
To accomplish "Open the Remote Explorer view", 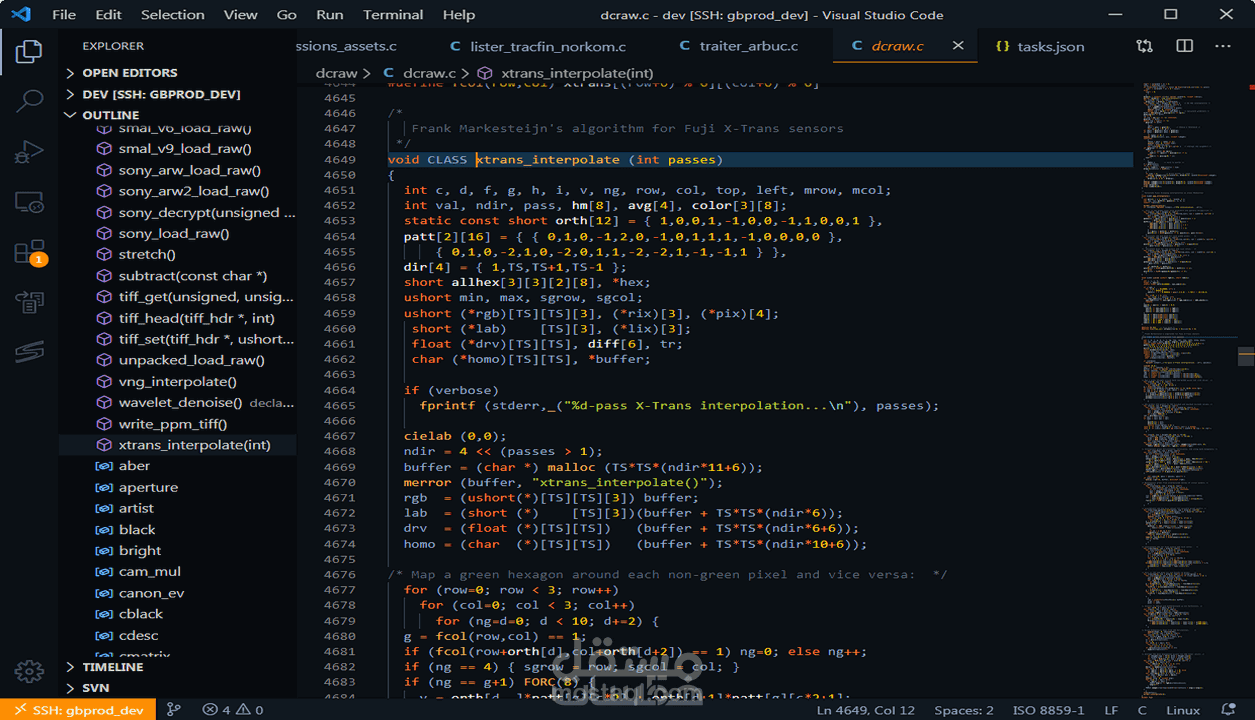I will (x=29, y=203).
